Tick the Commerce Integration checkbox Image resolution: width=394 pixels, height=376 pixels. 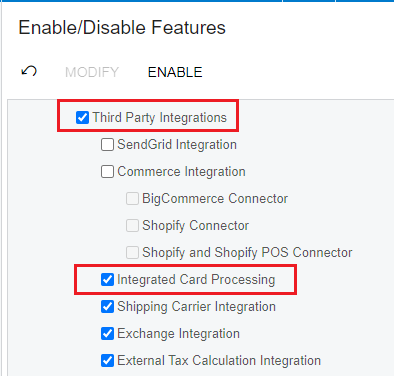point(107,172)
